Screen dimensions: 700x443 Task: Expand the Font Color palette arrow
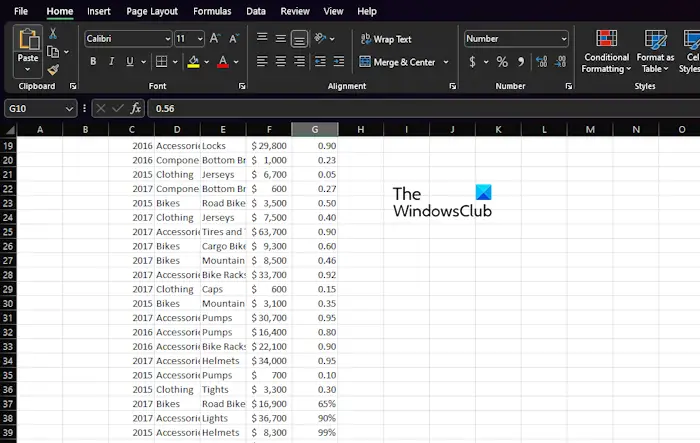click(236, 62)
